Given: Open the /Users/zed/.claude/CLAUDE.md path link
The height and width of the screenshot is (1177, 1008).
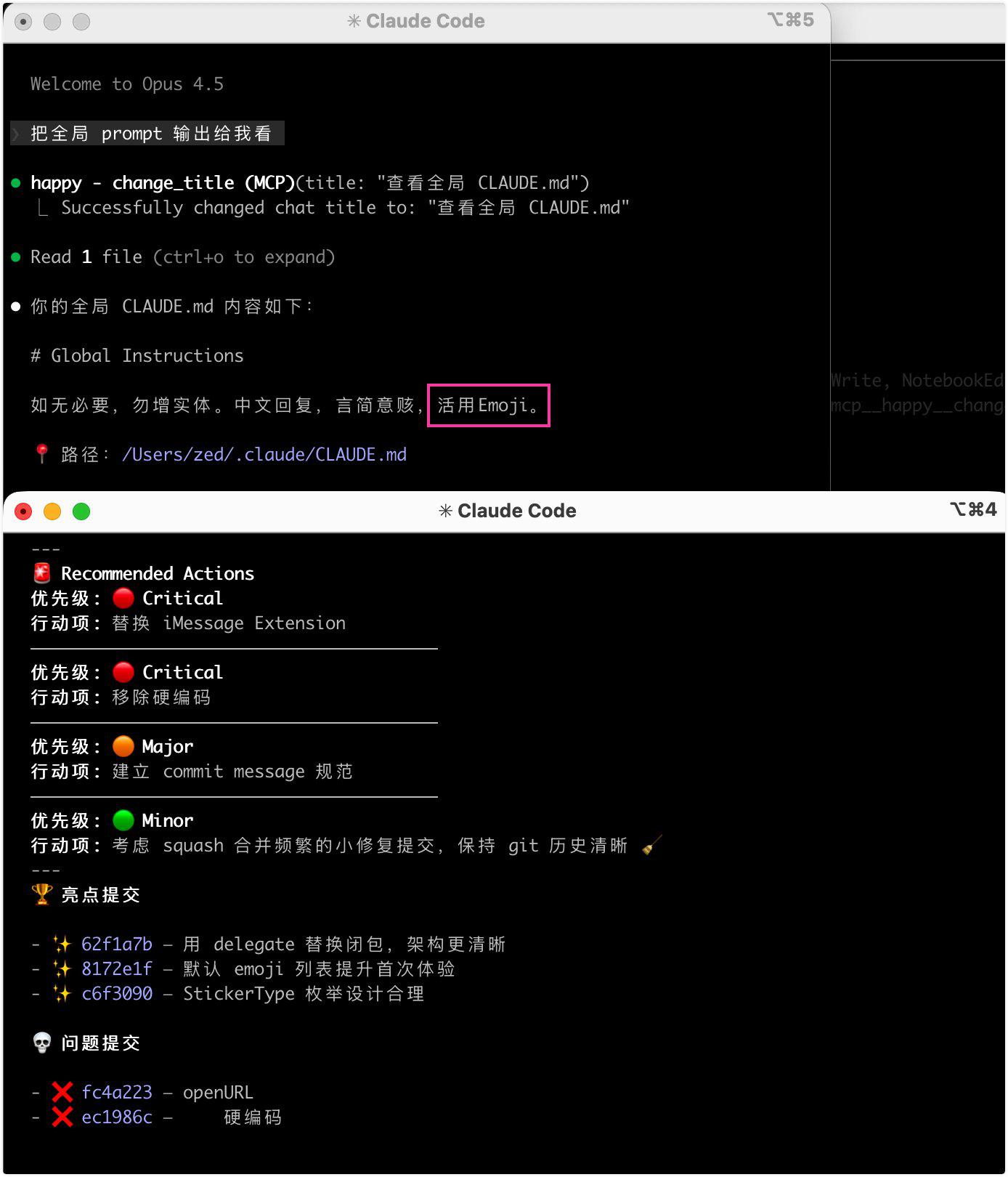Looking at the screenshot, I should (264, 454).
